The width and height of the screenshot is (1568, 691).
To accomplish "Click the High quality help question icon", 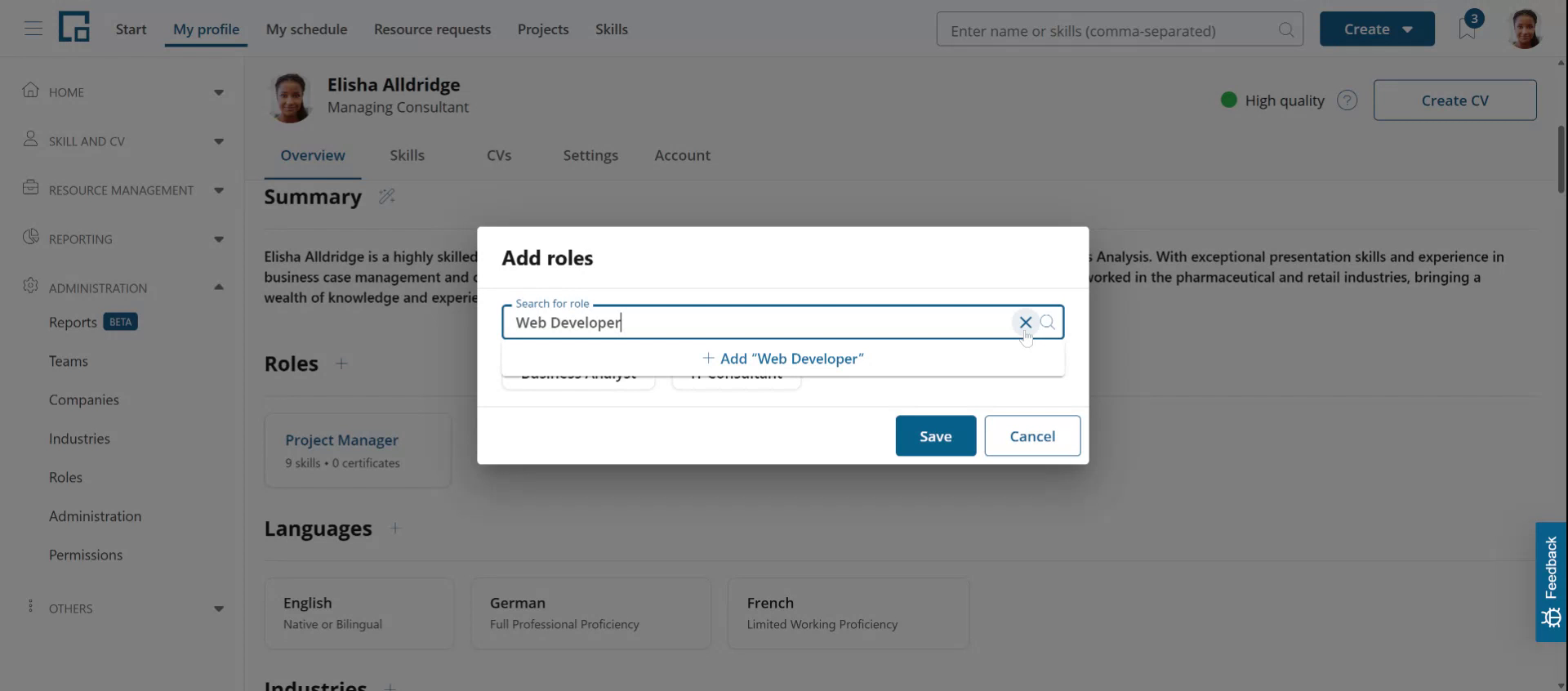I will point(1347,100).
